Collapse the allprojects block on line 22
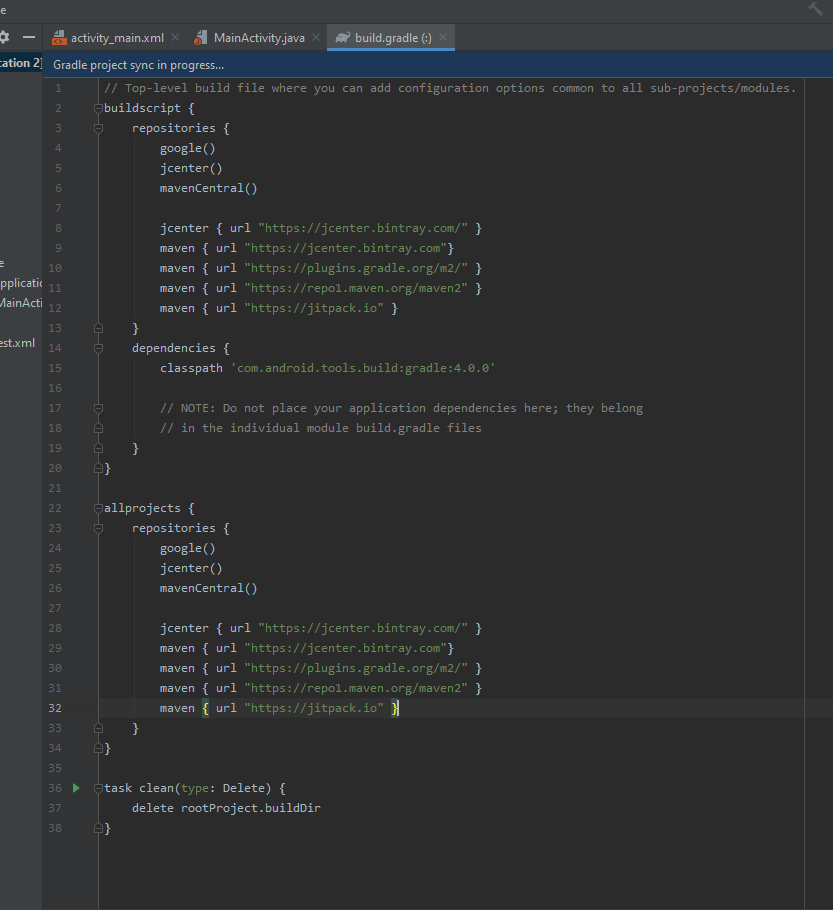This screenshot has height=910, width=833. pos(98,508)
